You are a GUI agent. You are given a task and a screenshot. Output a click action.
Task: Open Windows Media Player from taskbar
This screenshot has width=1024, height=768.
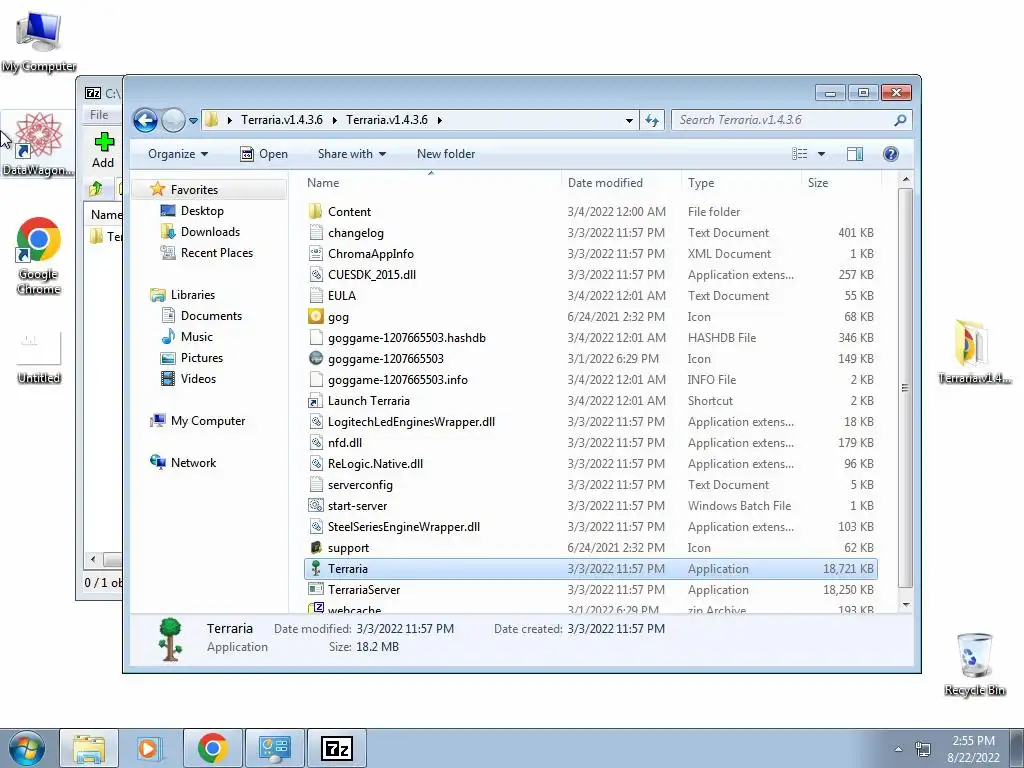click(150, 749)
